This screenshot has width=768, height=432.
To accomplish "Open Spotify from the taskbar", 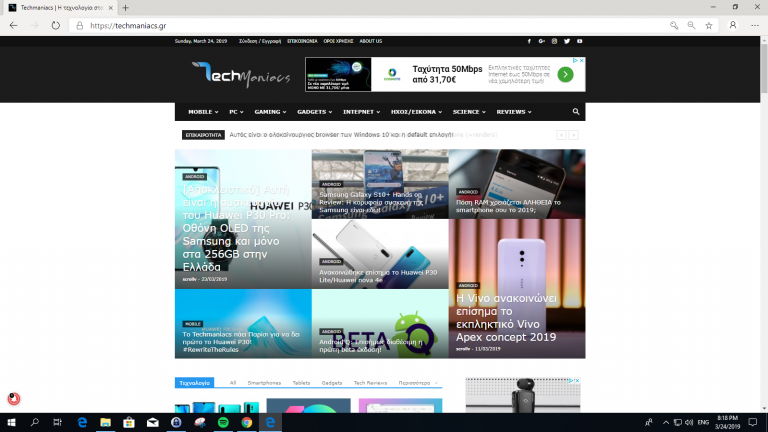I will pyautogui.click(x=223, y=422).
